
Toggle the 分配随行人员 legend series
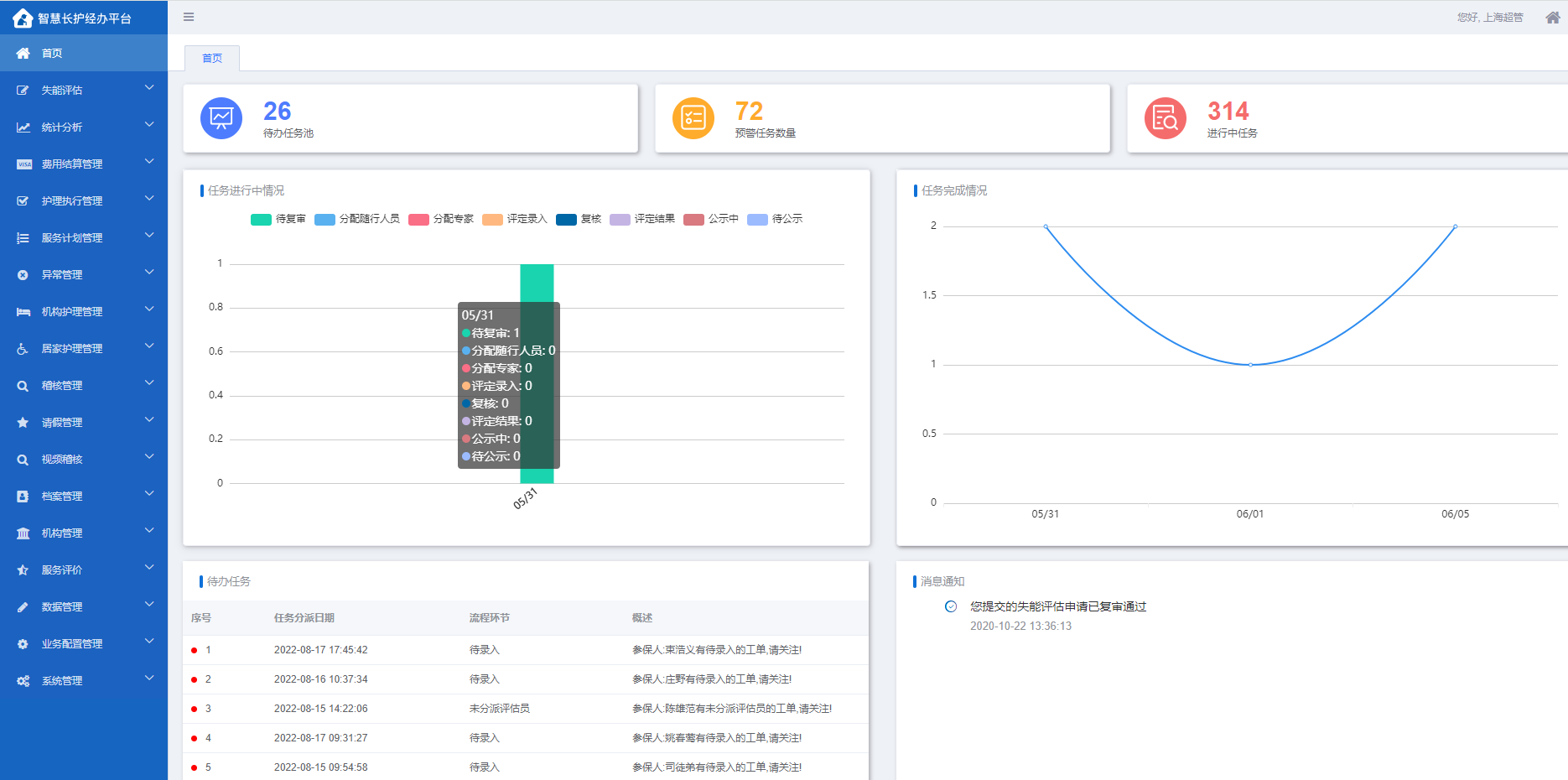pyautogui.click(x=357, y=219)
